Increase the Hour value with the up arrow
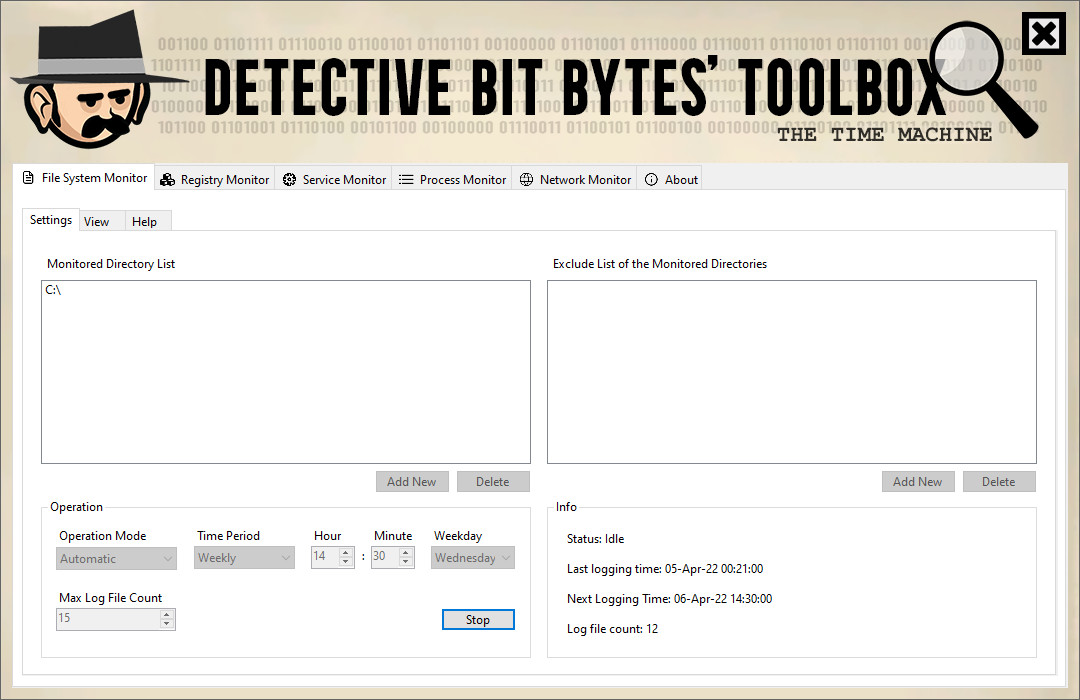This screenshot has width=1080, height=700. coord(345,552)
